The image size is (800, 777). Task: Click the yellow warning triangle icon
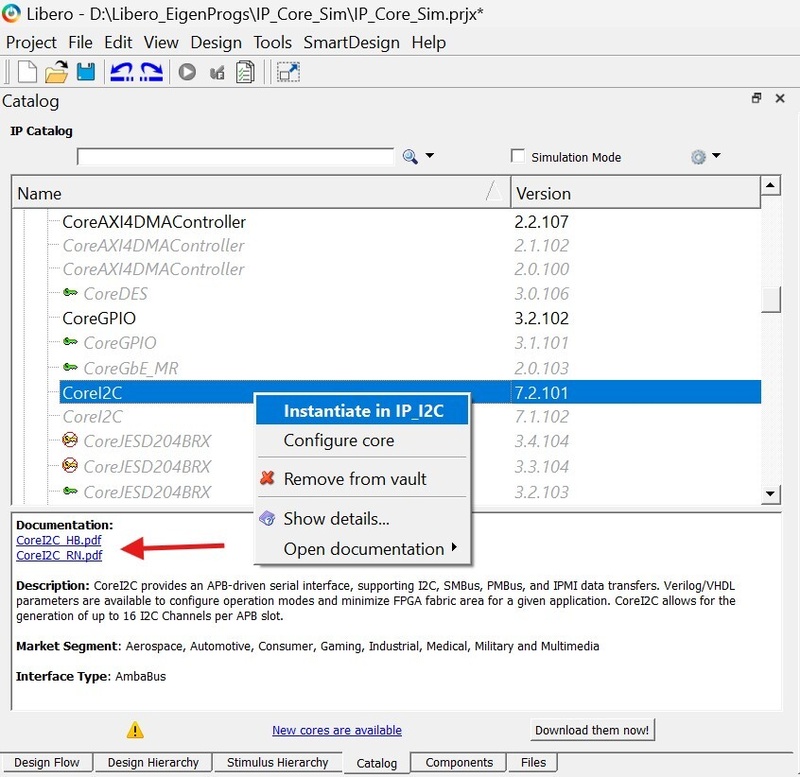(135, 730)
